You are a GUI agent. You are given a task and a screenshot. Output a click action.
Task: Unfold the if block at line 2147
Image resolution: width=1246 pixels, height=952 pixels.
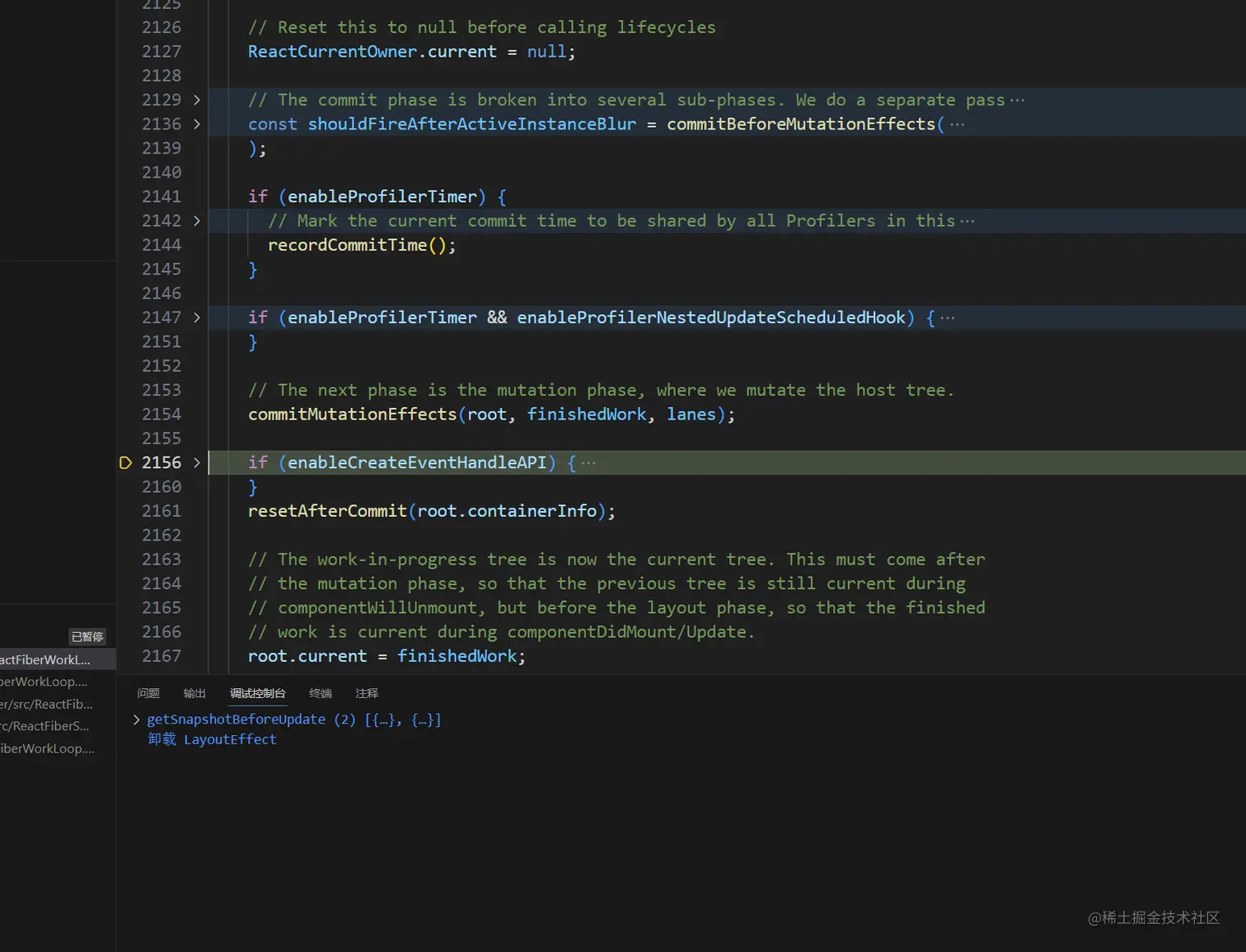click(196, 317)
